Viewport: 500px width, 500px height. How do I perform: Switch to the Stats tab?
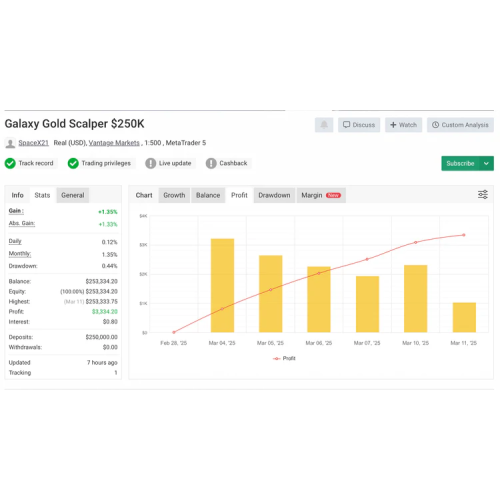coord(42,195)
